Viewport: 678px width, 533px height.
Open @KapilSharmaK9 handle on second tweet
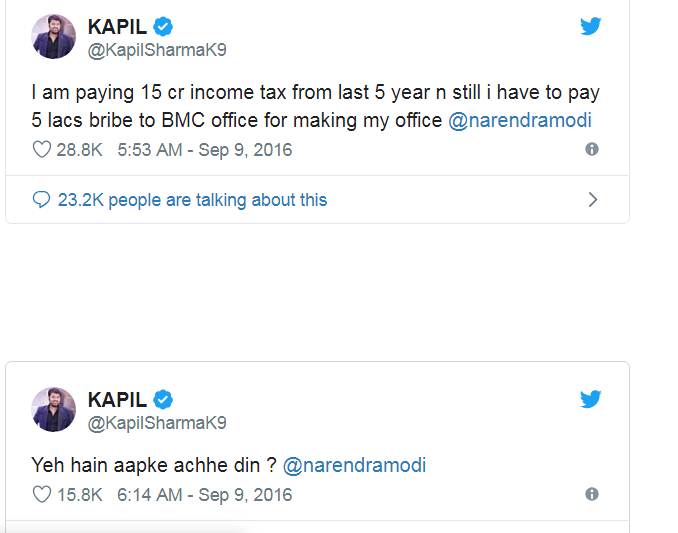(157, 423)
